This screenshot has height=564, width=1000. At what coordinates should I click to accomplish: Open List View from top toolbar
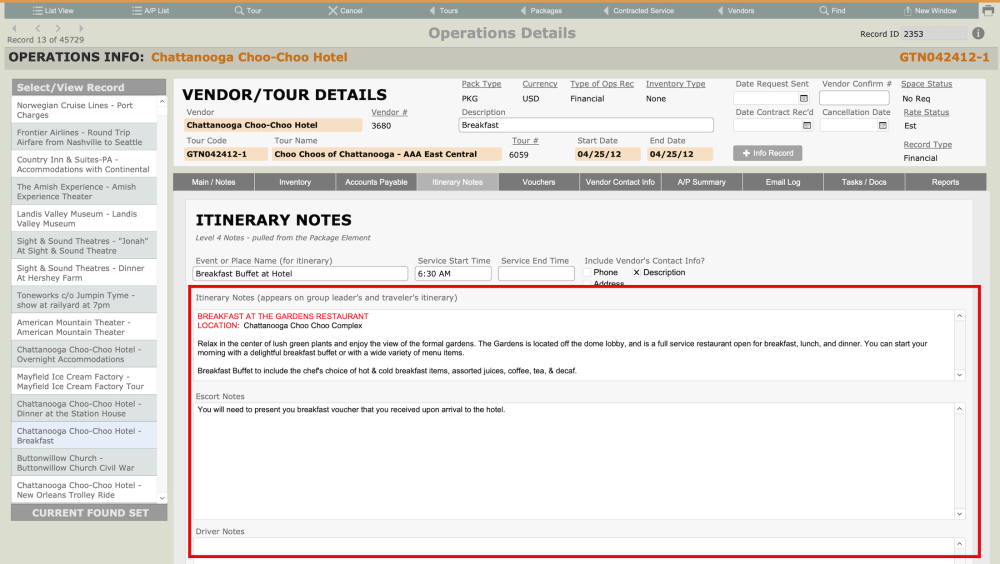tap(53, 11)
